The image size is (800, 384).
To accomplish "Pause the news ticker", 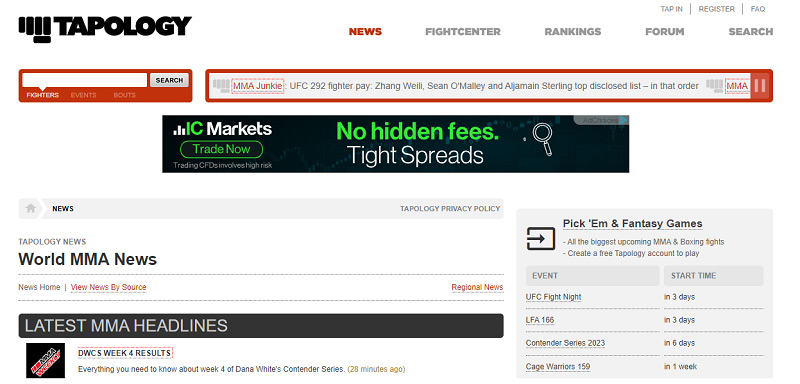I will click(760, 86).
